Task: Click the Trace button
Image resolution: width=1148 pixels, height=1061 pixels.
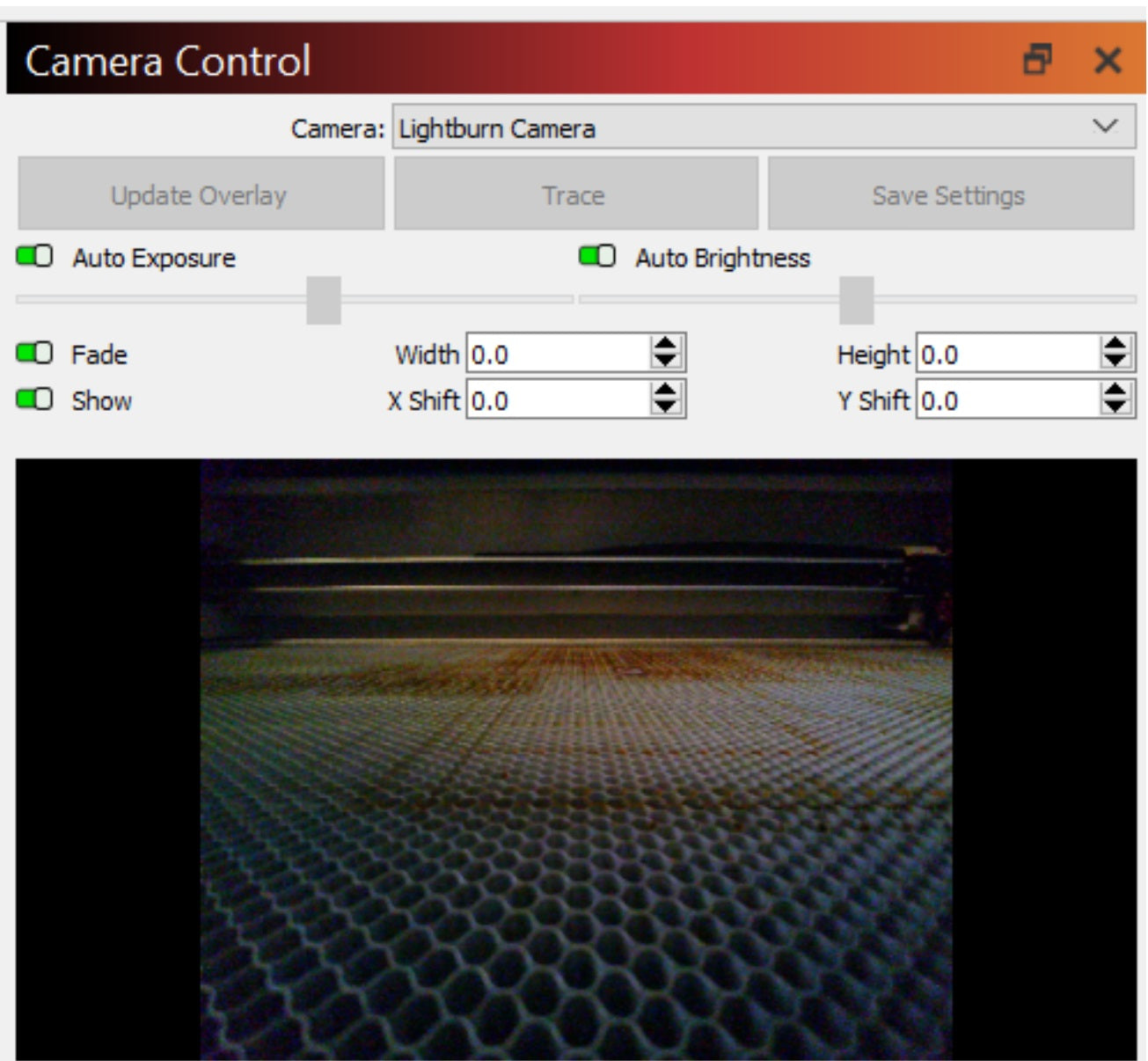Action: click(574, 195)
